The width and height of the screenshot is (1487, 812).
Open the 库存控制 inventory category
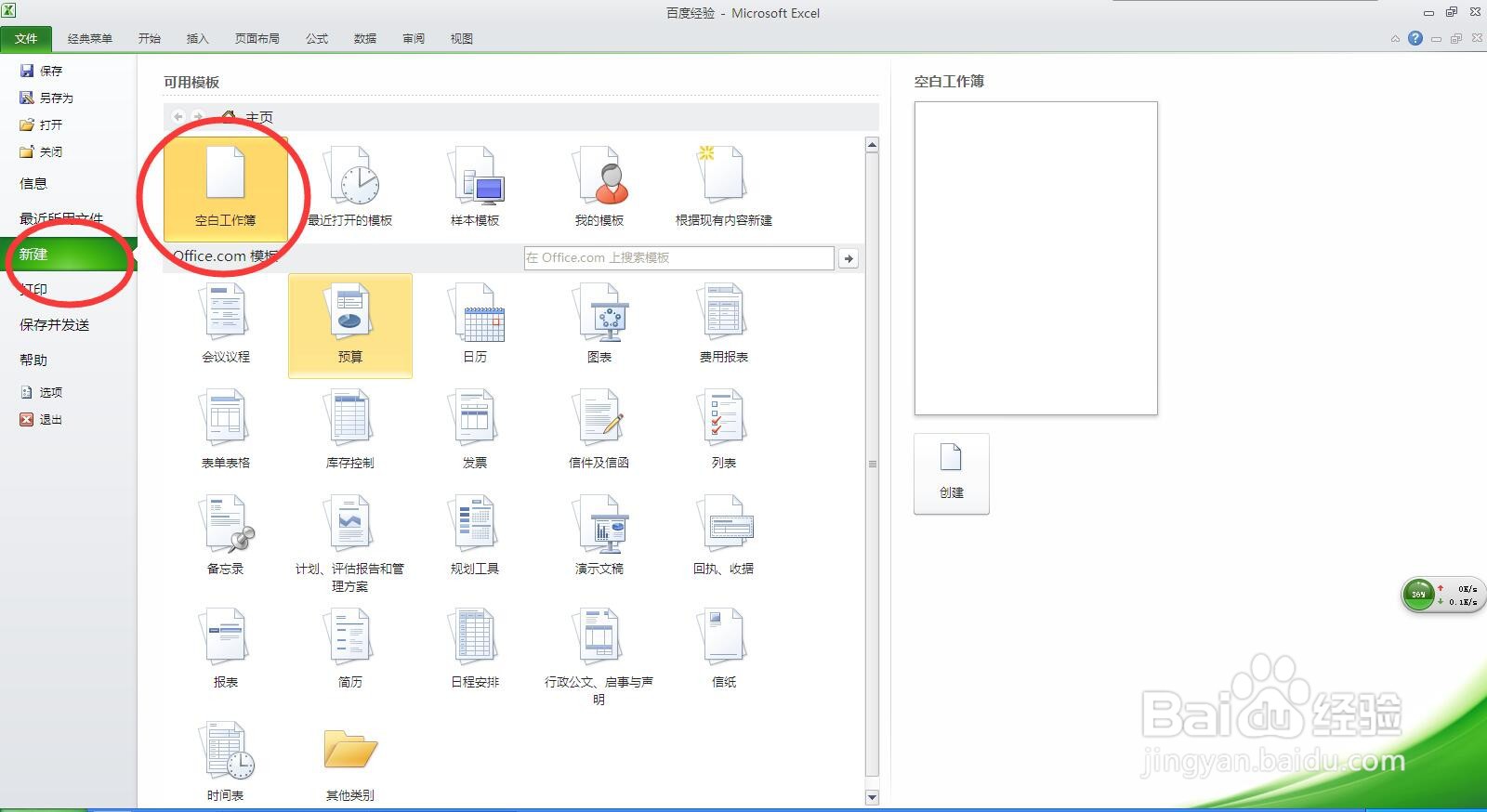350,430
